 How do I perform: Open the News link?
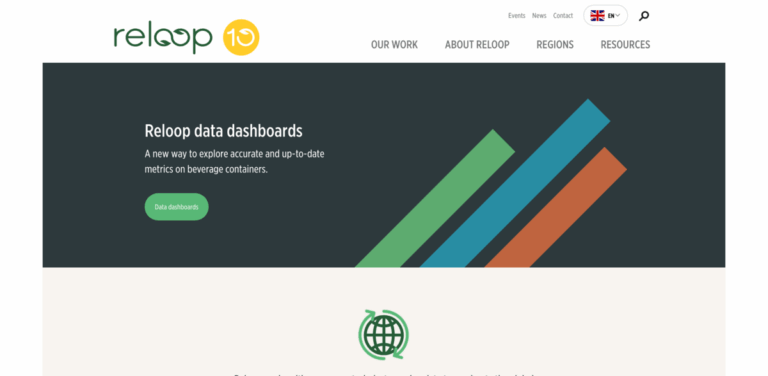click(539, 16)
